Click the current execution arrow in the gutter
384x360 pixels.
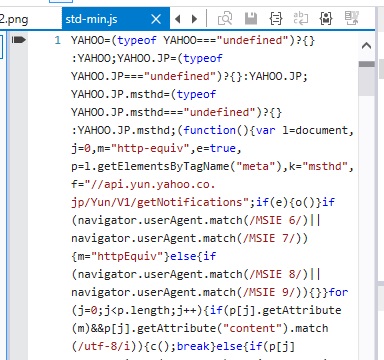pos(19,40)
